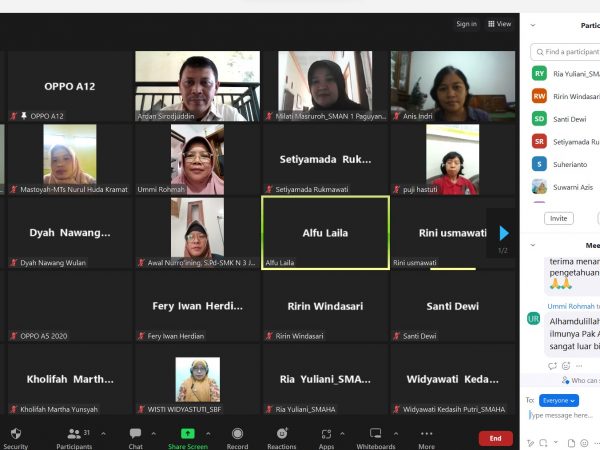The width and height of the screenshot is (600, 450).
Task: Select Widyawati Kedasih Putri_SMAHA tile
Action: [x=453, y=379]
